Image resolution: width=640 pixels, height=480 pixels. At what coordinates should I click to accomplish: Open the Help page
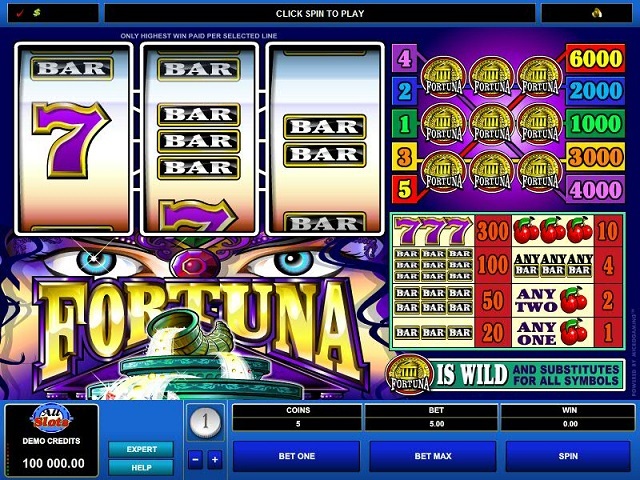coord(141,467)
